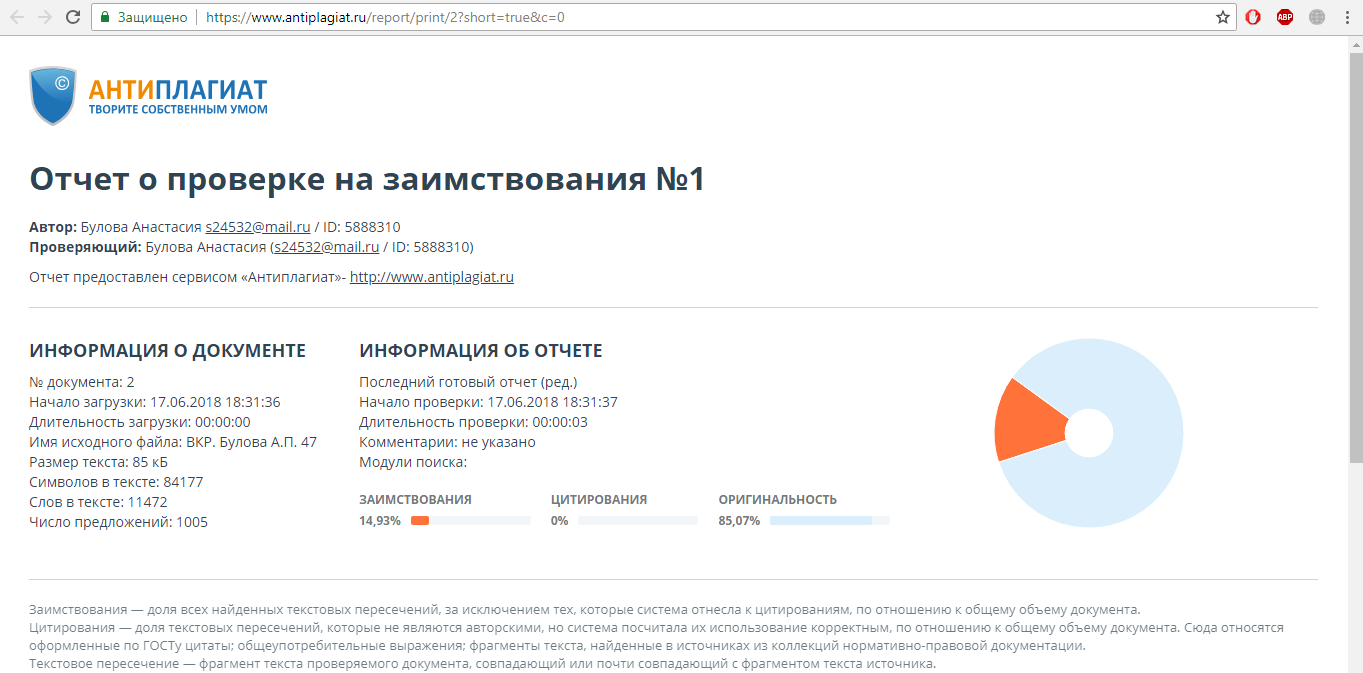Screen dimensions: 1363x673
Task: Open the red O extension icon
Action: (1253, 17)
